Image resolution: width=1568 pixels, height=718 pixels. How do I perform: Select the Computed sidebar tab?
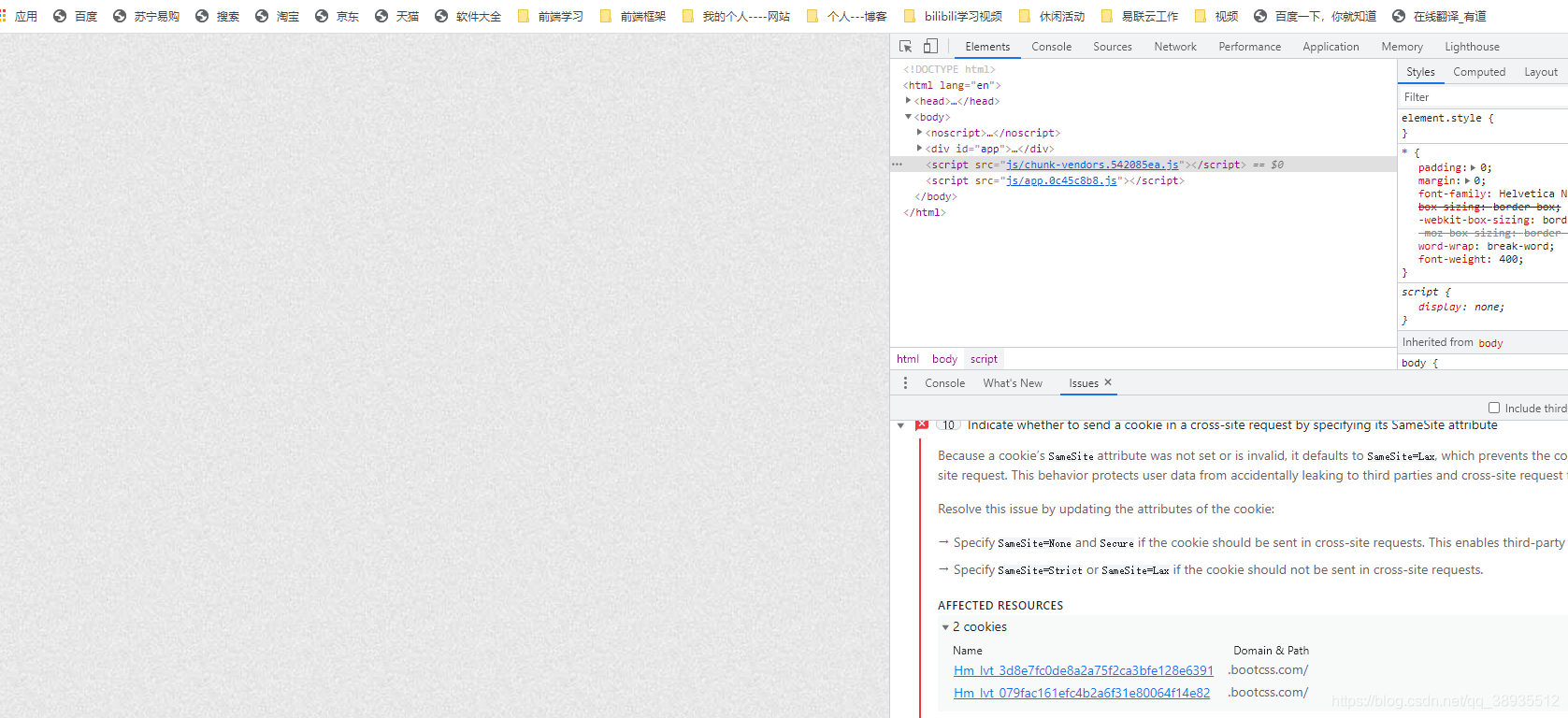coord(1479,72)
